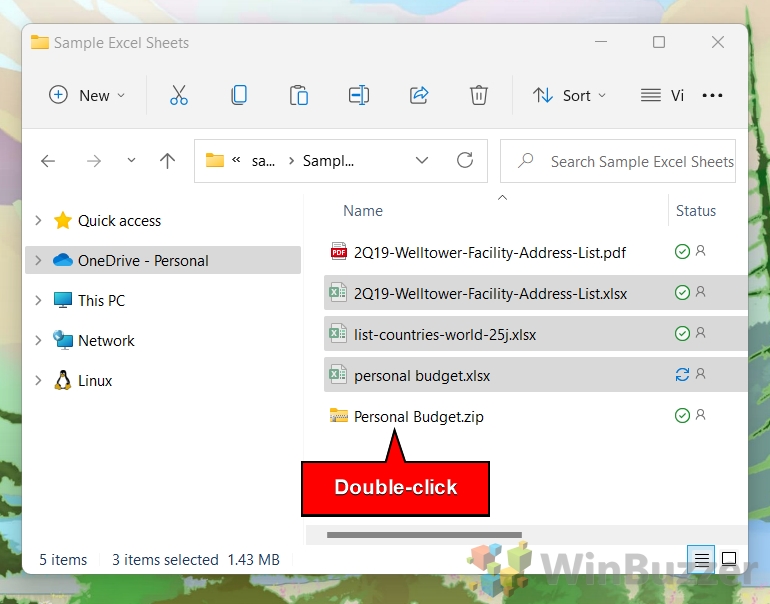Click 'sa...' breadcrumb in address bar
The height and width of the screenshot is (604, 770).
(263, 161)
